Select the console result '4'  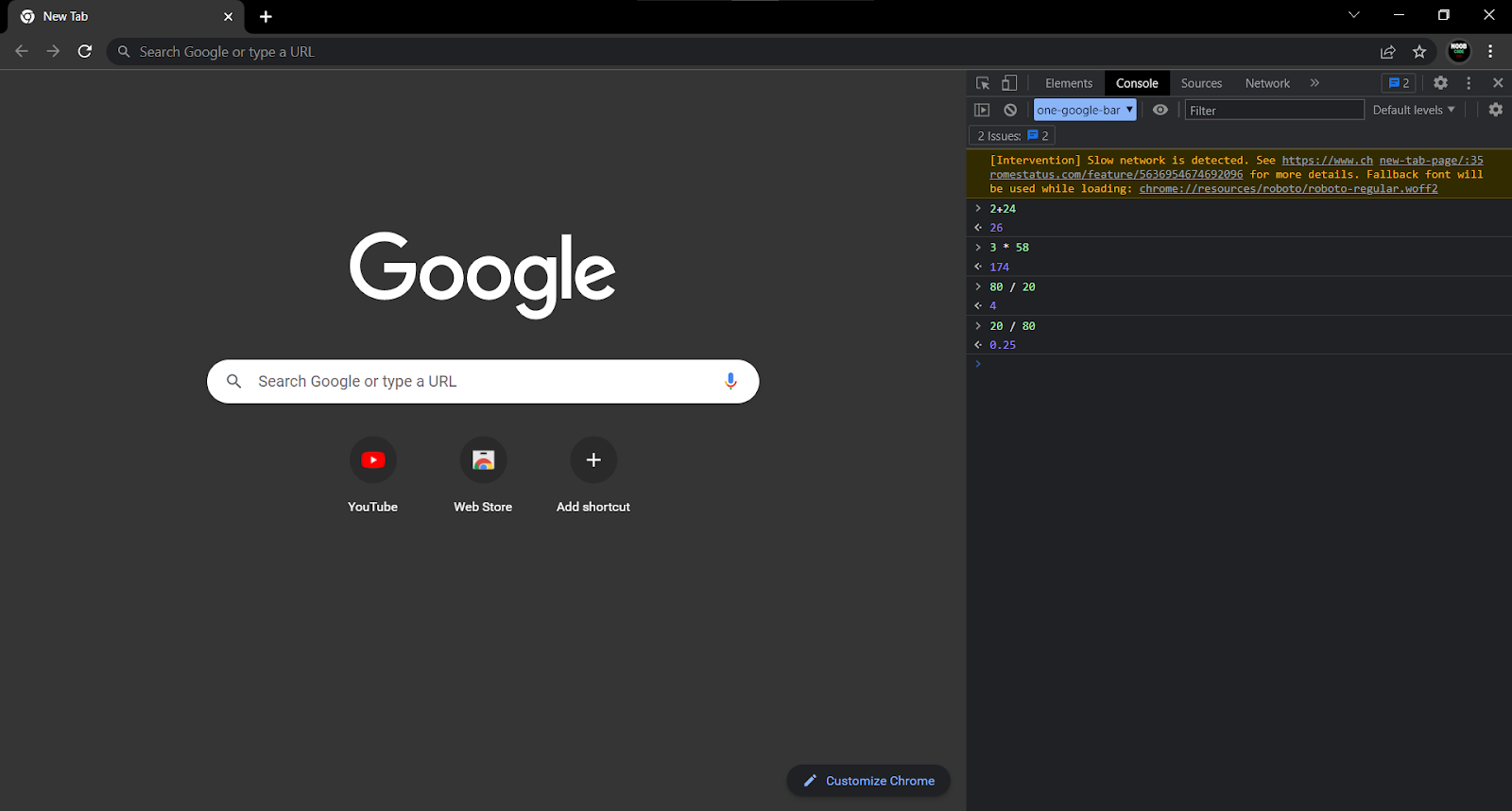993,306
